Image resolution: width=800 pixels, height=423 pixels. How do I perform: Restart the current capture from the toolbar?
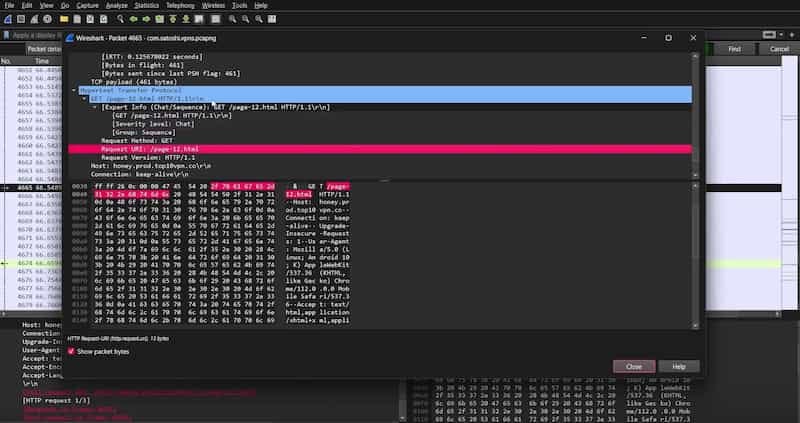click(34, 19)
